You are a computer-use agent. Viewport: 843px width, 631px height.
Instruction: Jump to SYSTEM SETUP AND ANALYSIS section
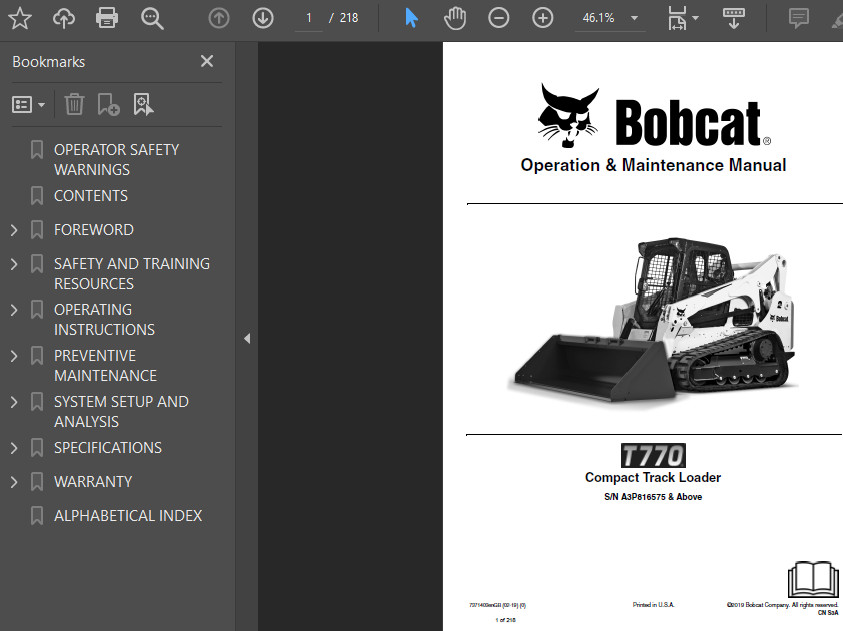[121, 412]
